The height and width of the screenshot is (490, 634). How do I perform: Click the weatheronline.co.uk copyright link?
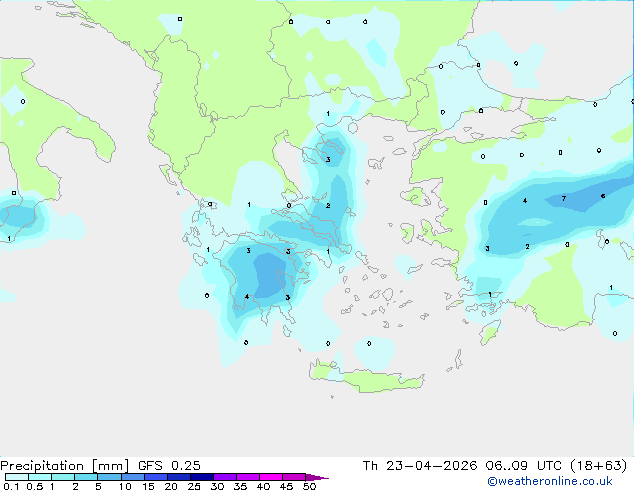tap(549, 481)
